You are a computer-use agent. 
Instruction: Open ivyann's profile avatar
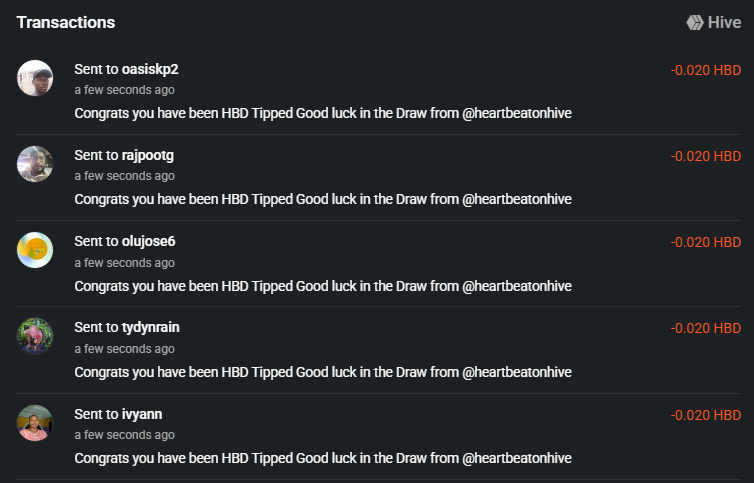click(35, 422)
